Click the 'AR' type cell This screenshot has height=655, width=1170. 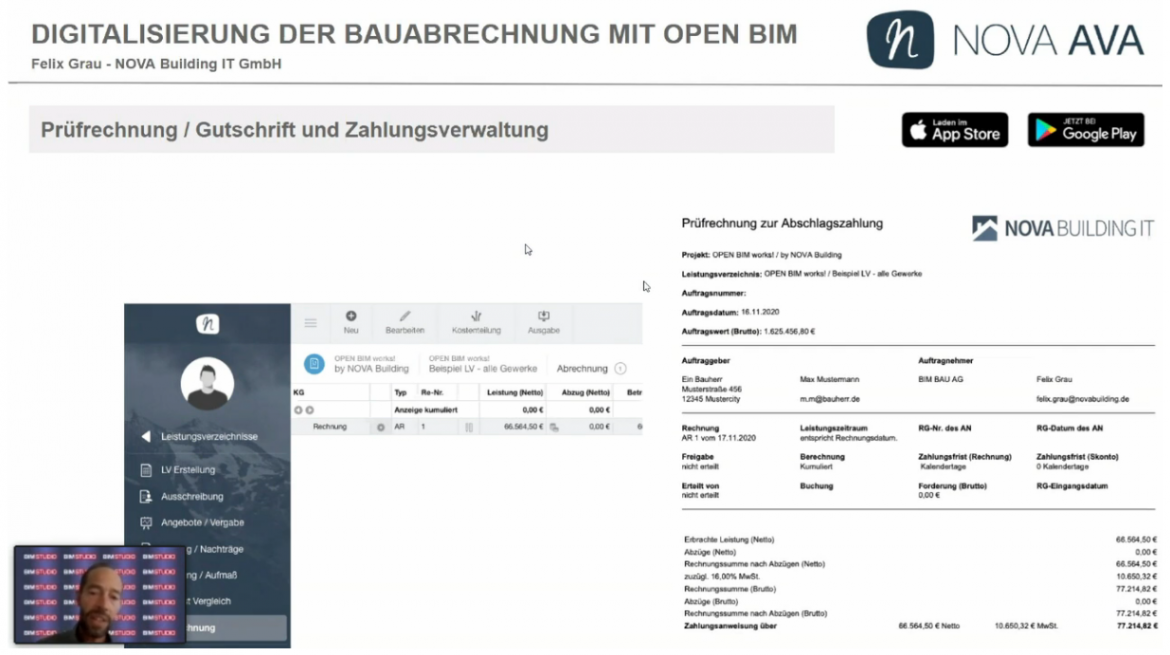point(399,427)
